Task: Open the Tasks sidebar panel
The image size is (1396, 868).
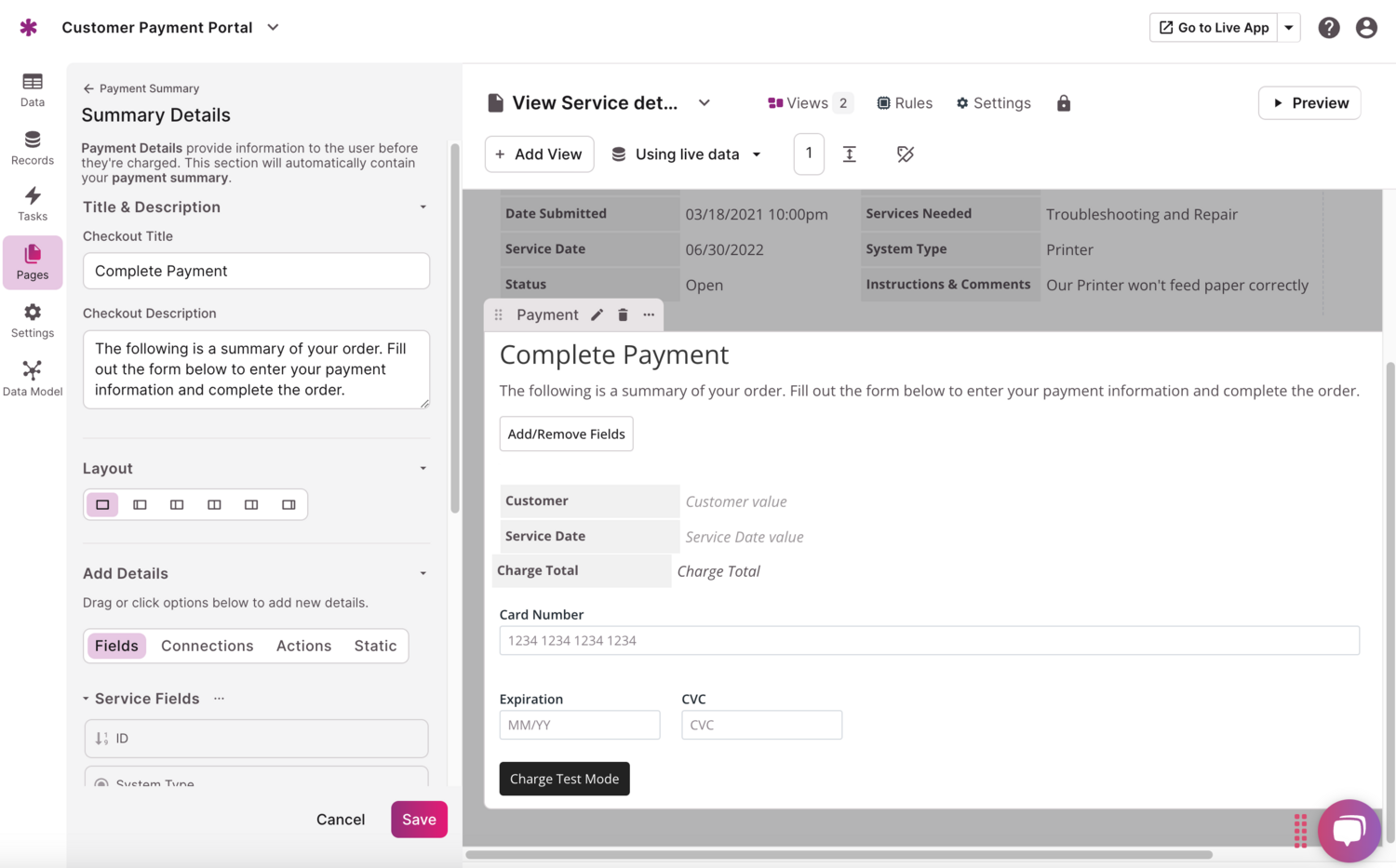Action: click(33, 205)
